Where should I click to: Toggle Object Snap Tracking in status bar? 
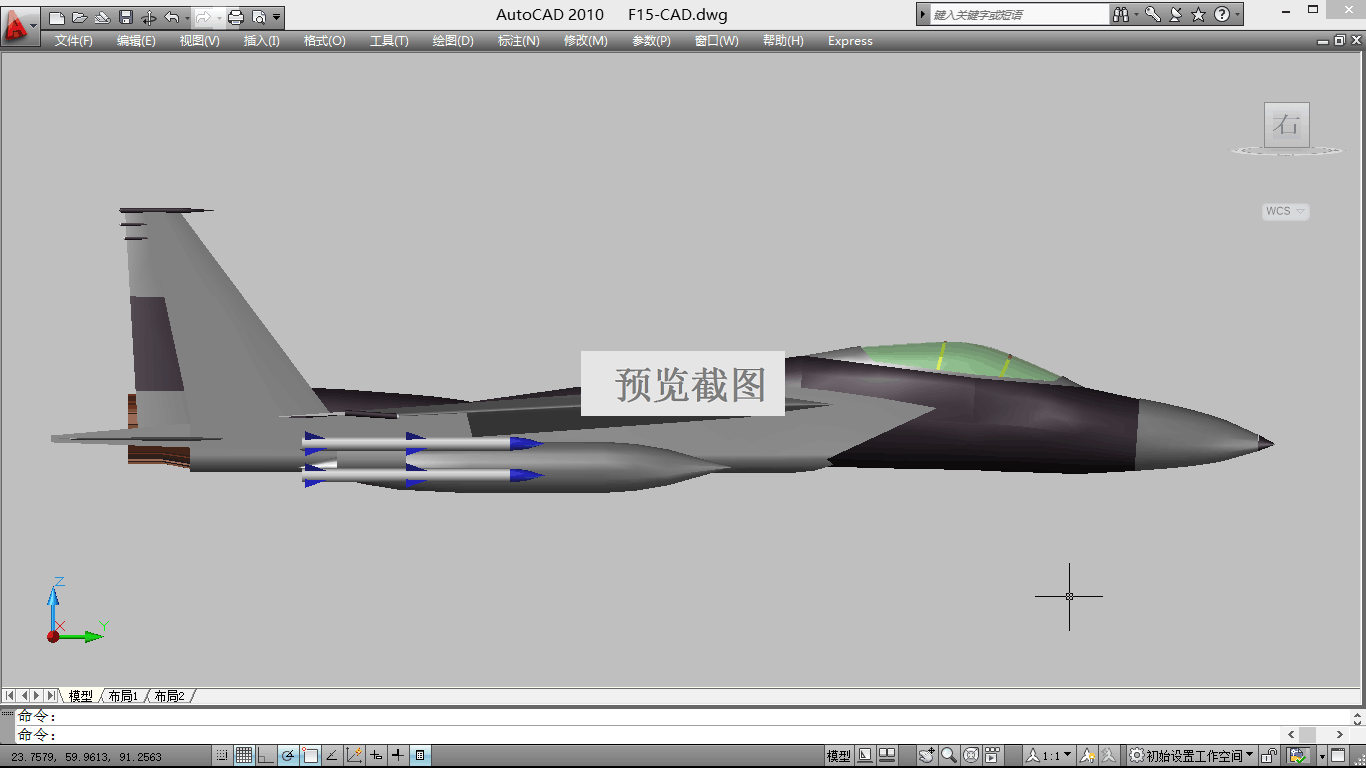pyautogui.click(x=332, y=756)
